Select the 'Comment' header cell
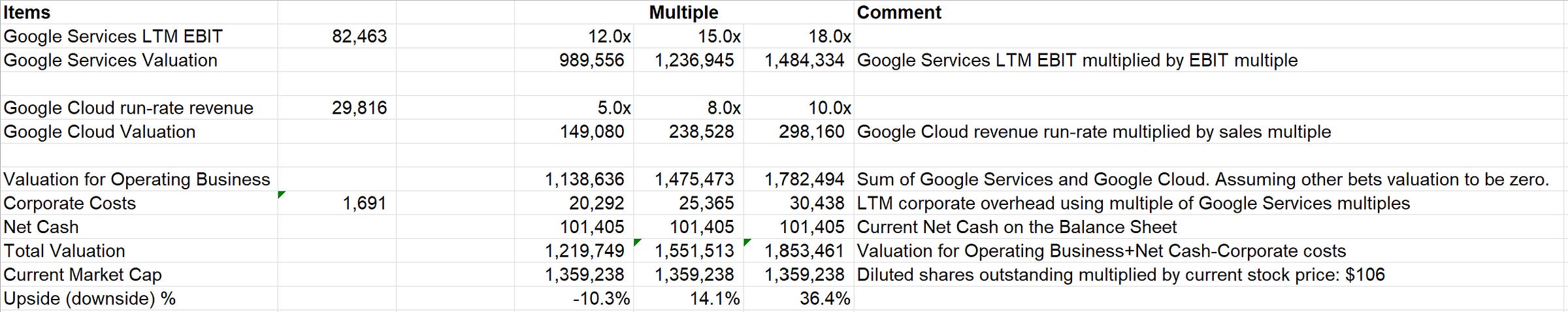Image resolution: width=1568 pixels, height=312 pixels. pyautogui.click(x=1210, y=12)
